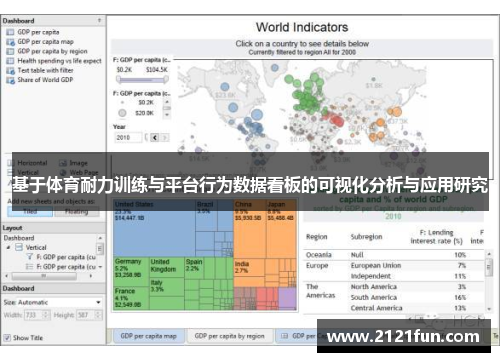Click the table vertical scrollbar up arrow

click(489, 254)
